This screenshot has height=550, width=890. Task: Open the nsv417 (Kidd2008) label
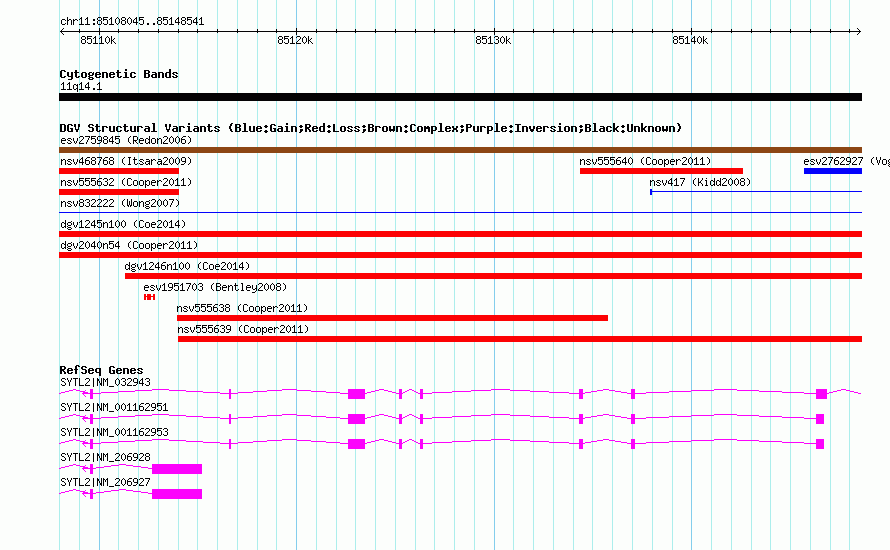pyautogui.click(x=700, y=182)
